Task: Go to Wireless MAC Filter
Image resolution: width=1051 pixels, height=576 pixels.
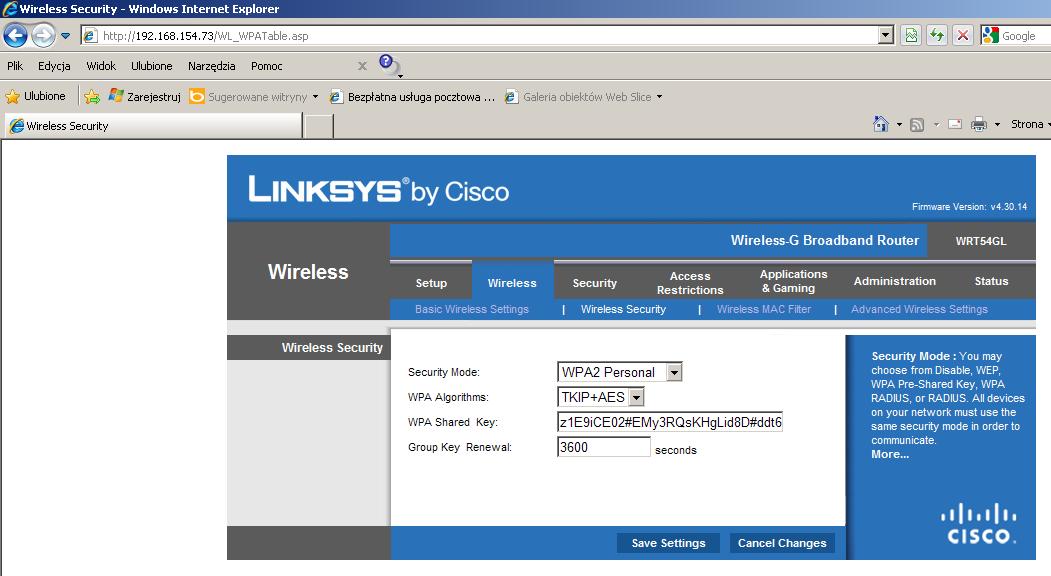Action: pos(763,309)
